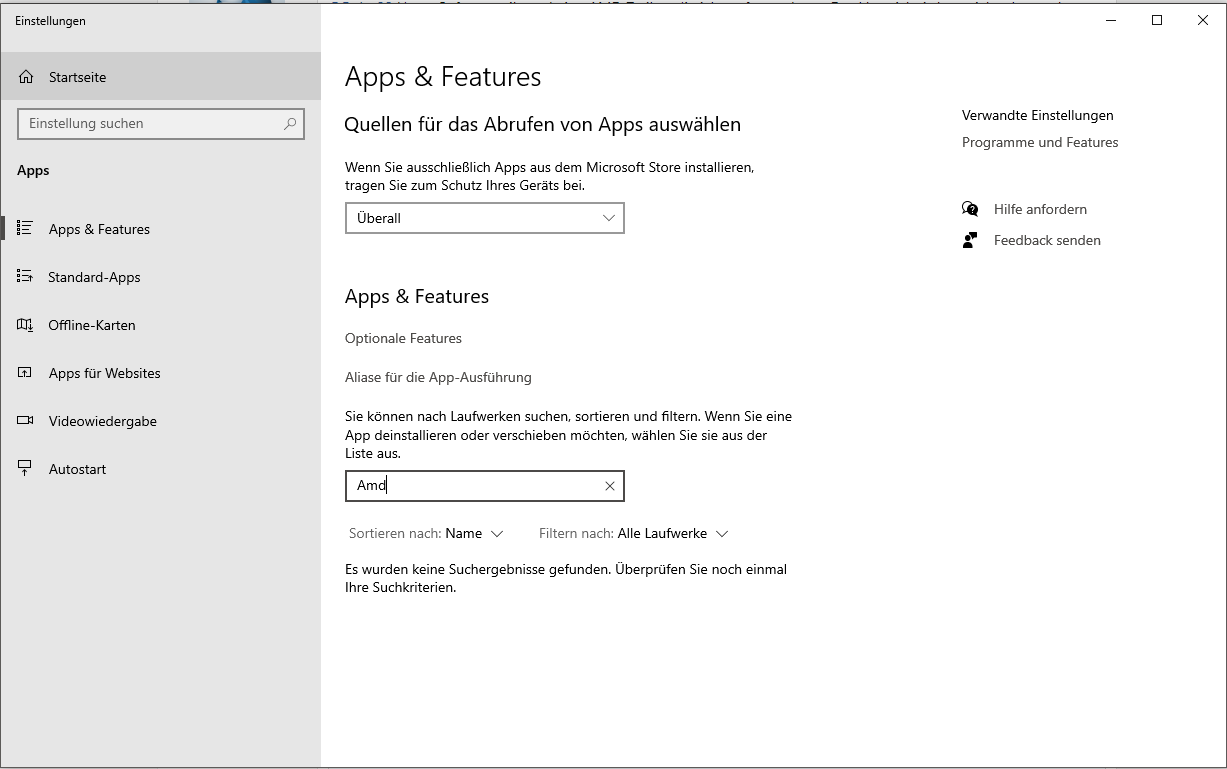Clear the app search with the X
1227x769 pixels.
[610, 486]
